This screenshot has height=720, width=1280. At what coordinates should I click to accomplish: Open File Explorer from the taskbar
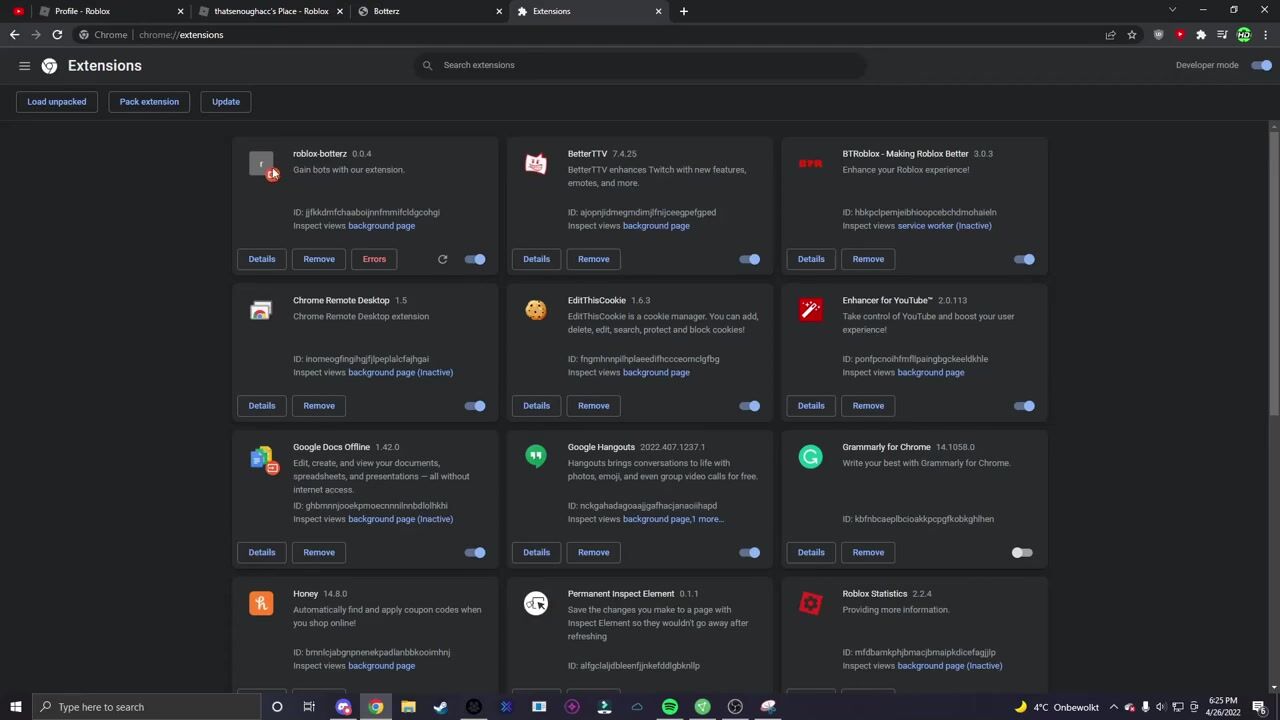click(x=408, y=707)
